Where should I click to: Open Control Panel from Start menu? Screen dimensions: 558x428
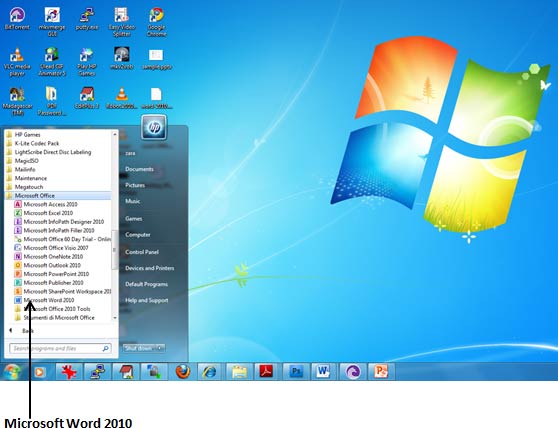pyautogui.click(x=142, y=252)
